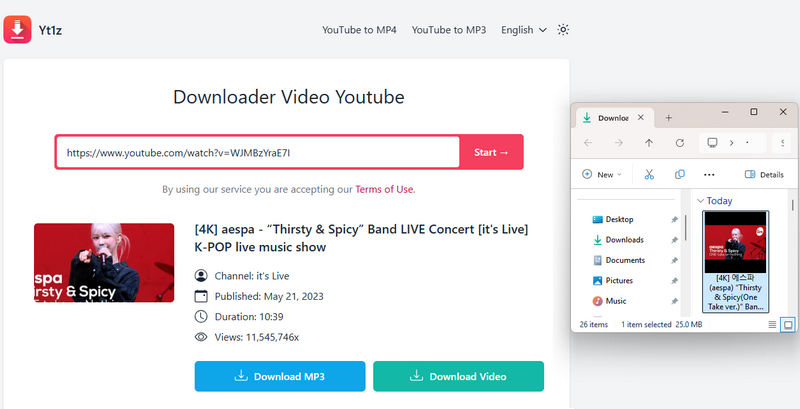Toggle the light/dark theme sun icon
This screenshot has width=800, height=409.
[563, 30]
